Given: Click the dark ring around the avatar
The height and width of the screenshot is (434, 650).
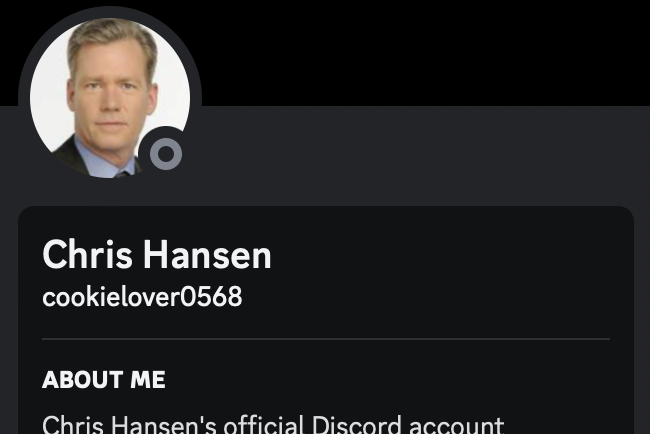Looking at the screenshot, I should tap(110, 12).
